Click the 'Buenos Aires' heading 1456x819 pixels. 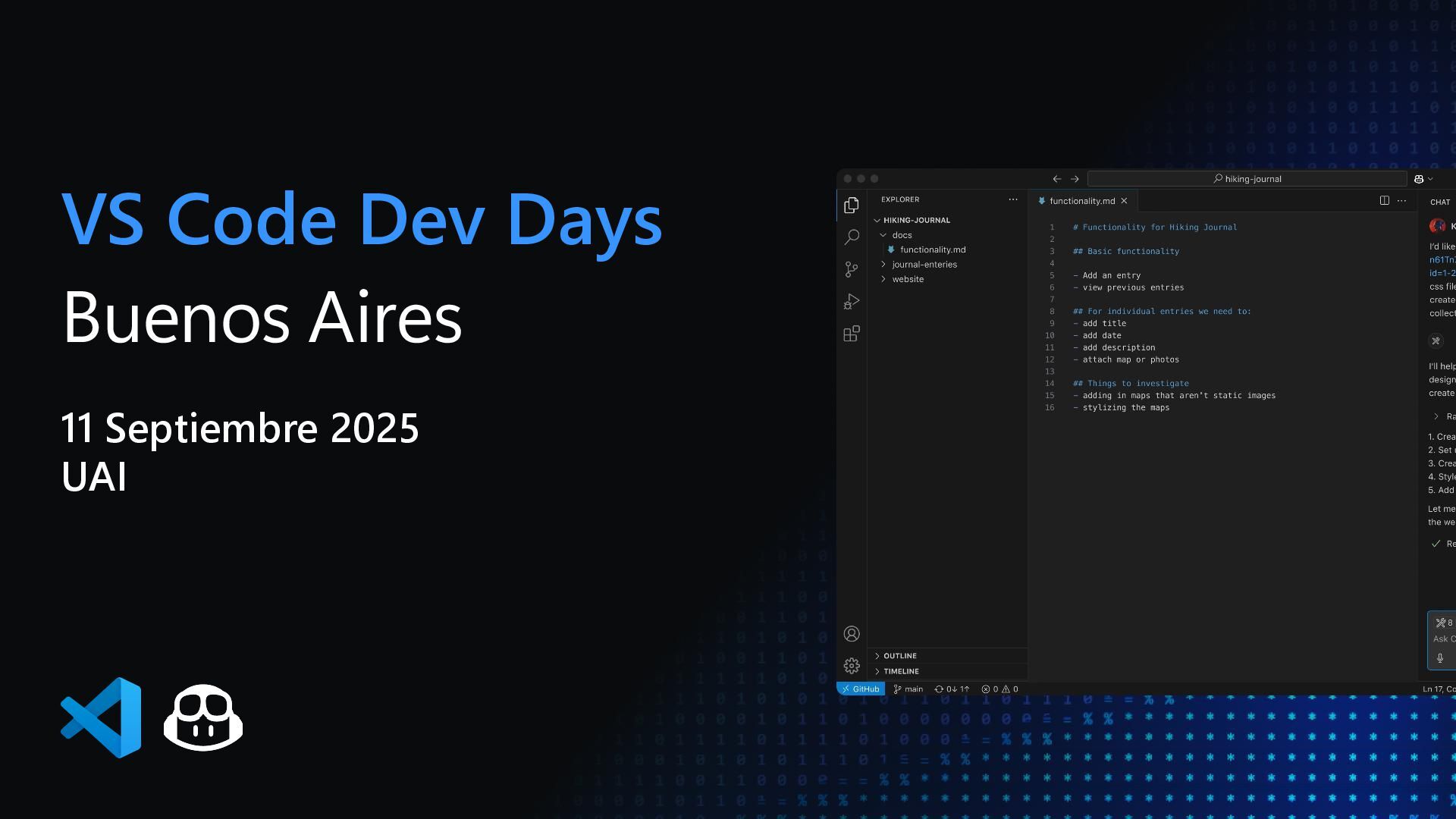click(x=262, y=316)
